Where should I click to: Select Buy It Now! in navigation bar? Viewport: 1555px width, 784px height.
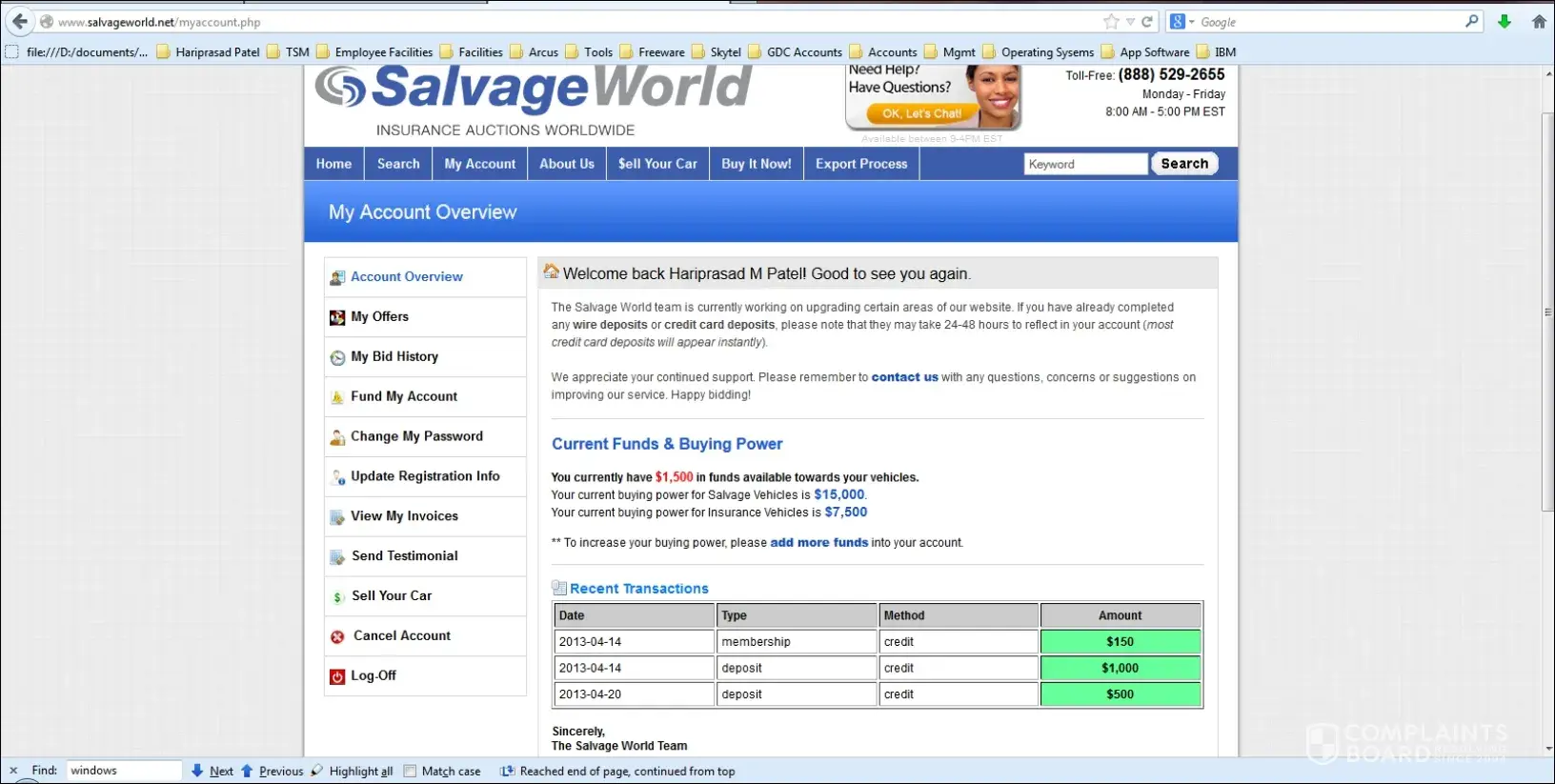[x=756, y=164]
